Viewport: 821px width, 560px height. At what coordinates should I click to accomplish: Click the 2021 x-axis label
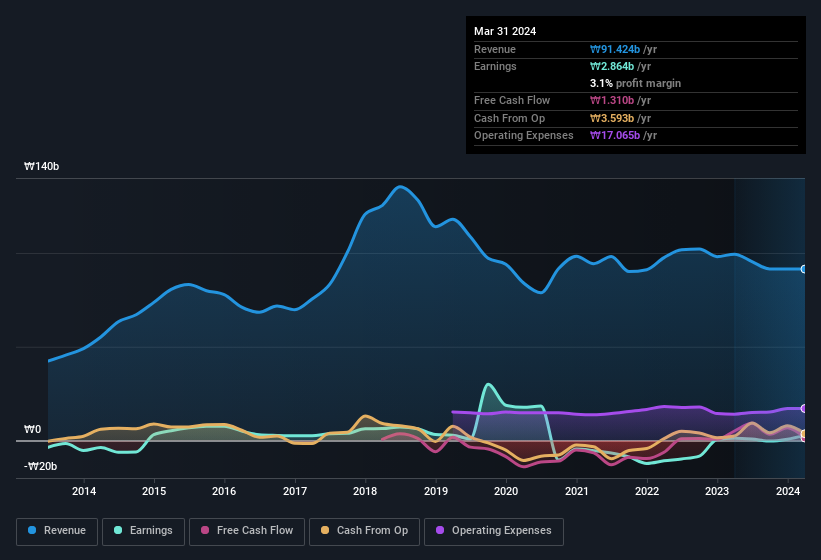tap(576, 491)
